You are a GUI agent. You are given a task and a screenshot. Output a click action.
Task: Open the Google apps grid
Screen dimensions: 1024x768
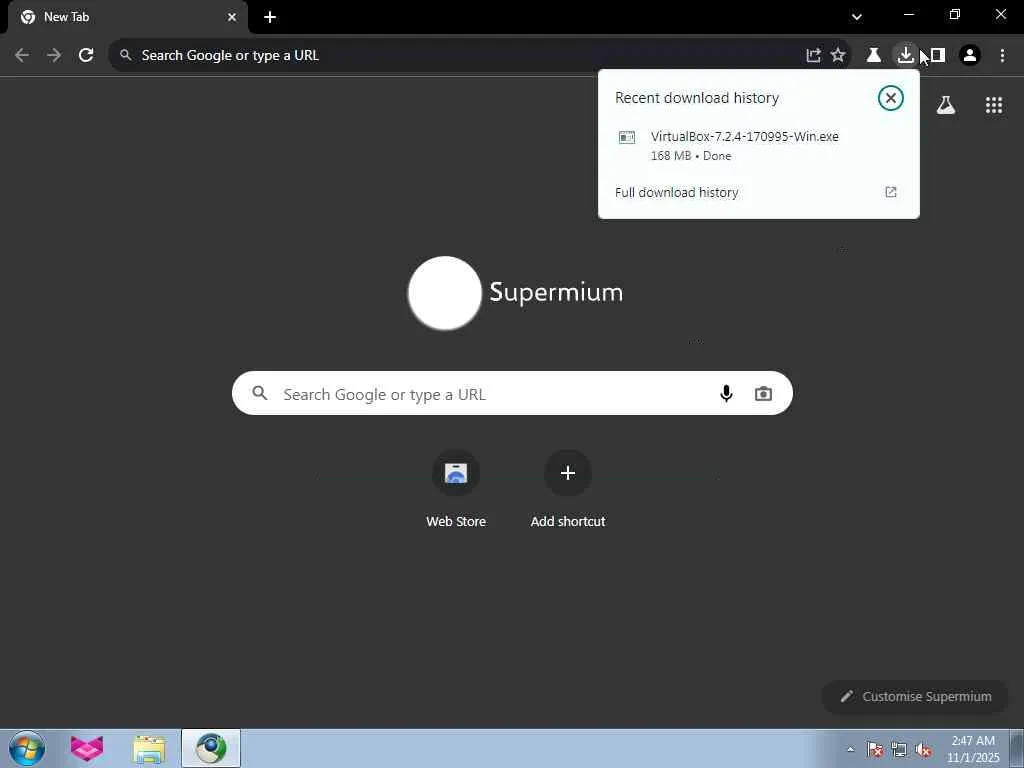[993, 105]
